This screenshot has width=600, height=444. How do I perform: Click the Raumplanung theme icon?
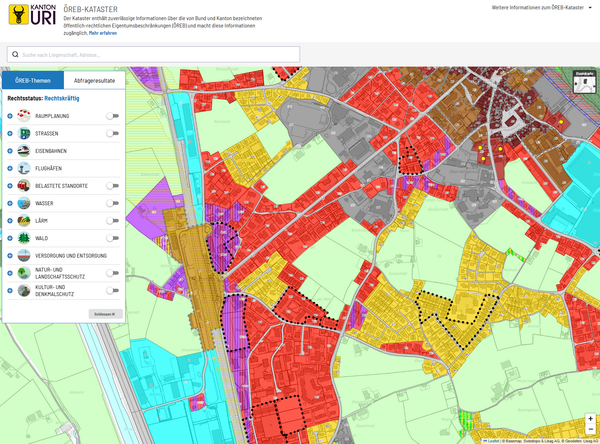[24, 116]
